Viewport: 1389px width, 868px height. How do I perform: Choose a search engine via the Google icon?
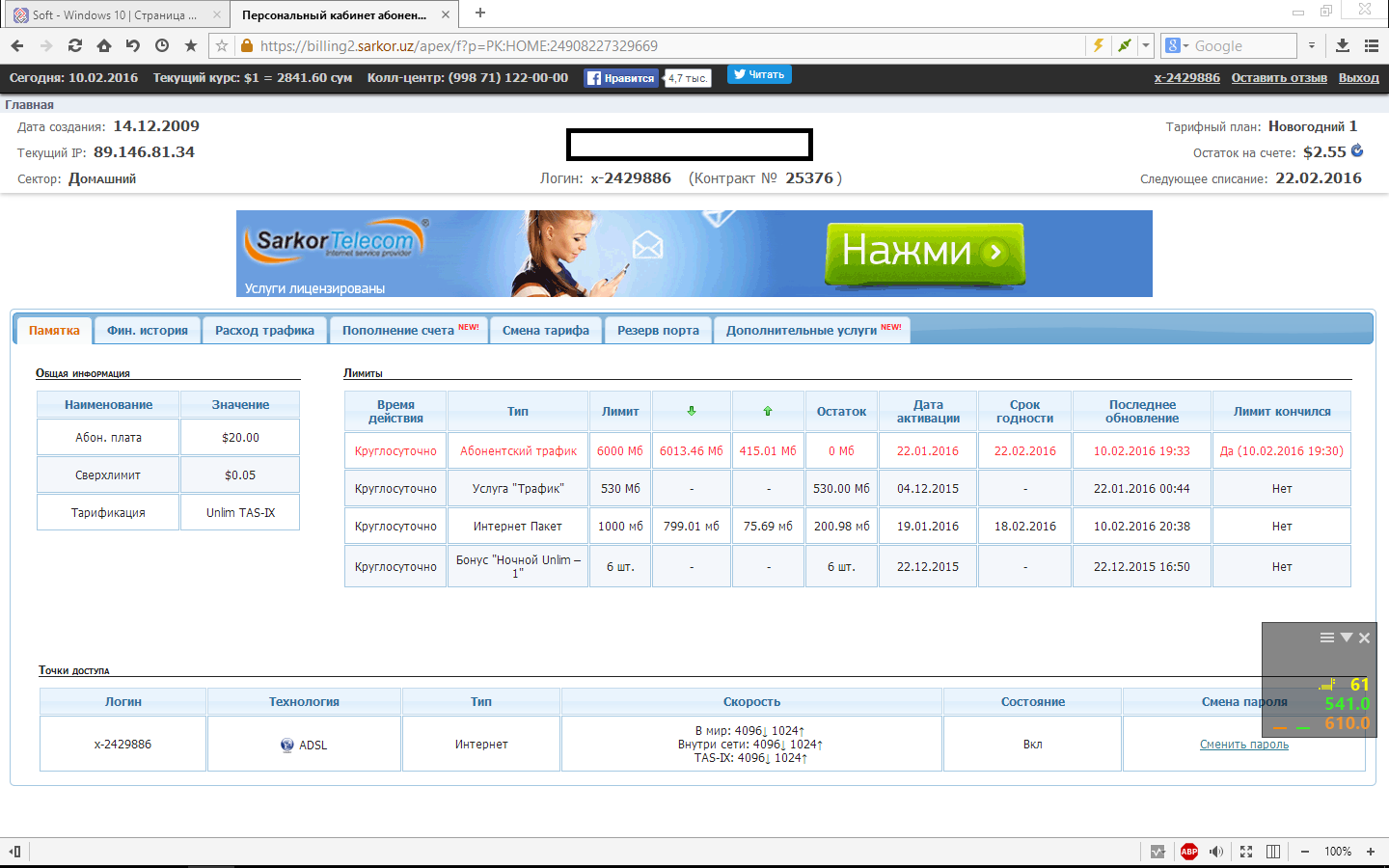pos(1177,45)
